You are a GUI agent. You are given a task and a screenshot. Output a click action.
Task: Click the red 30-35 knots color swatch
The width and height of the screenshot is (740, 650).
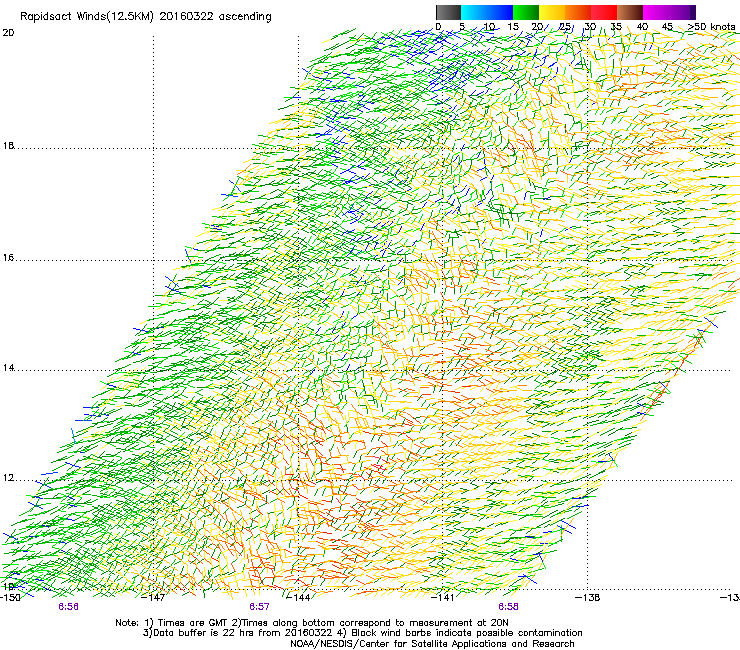604,12
